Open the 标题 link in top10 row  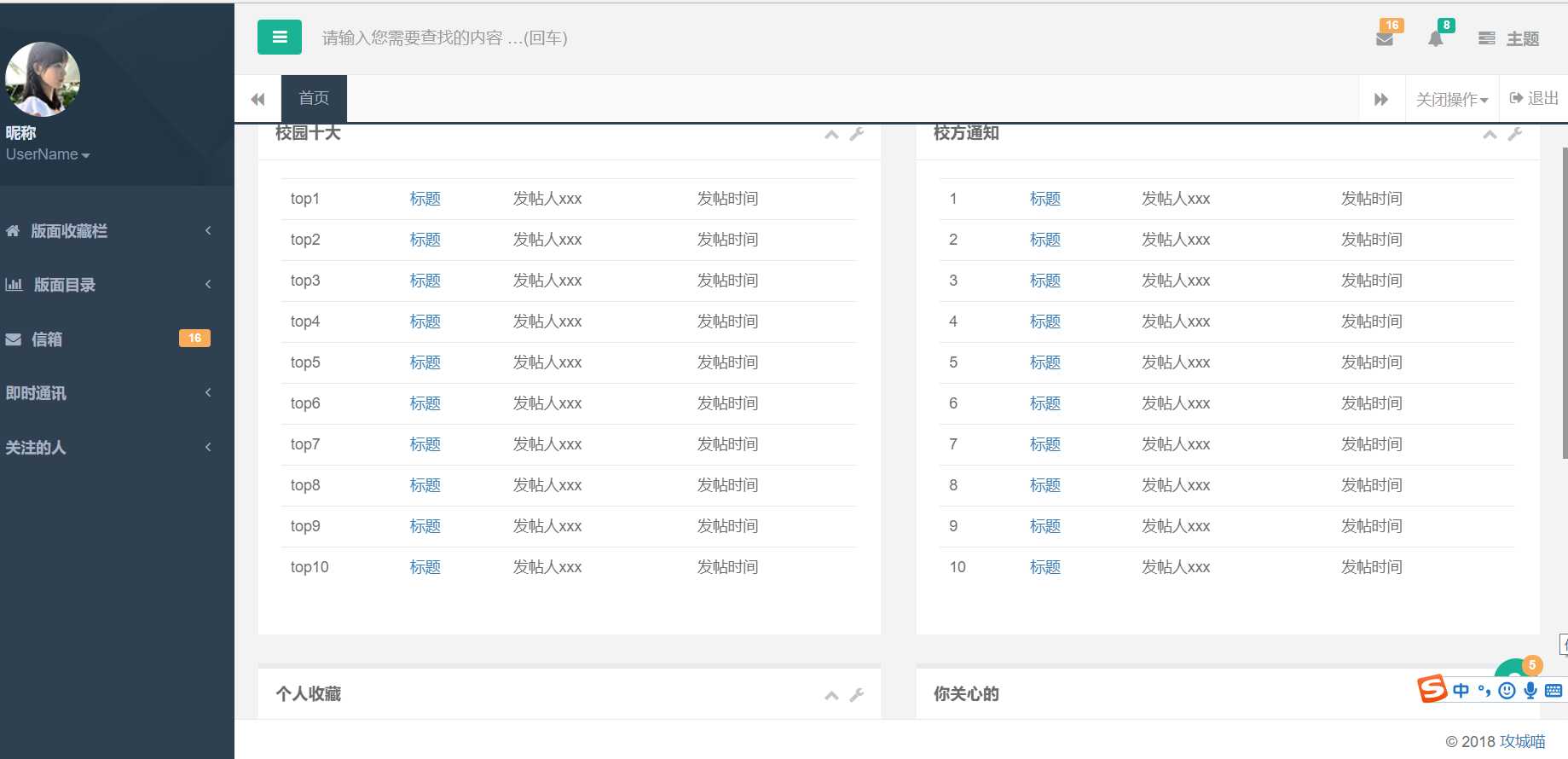pos(425,567)
